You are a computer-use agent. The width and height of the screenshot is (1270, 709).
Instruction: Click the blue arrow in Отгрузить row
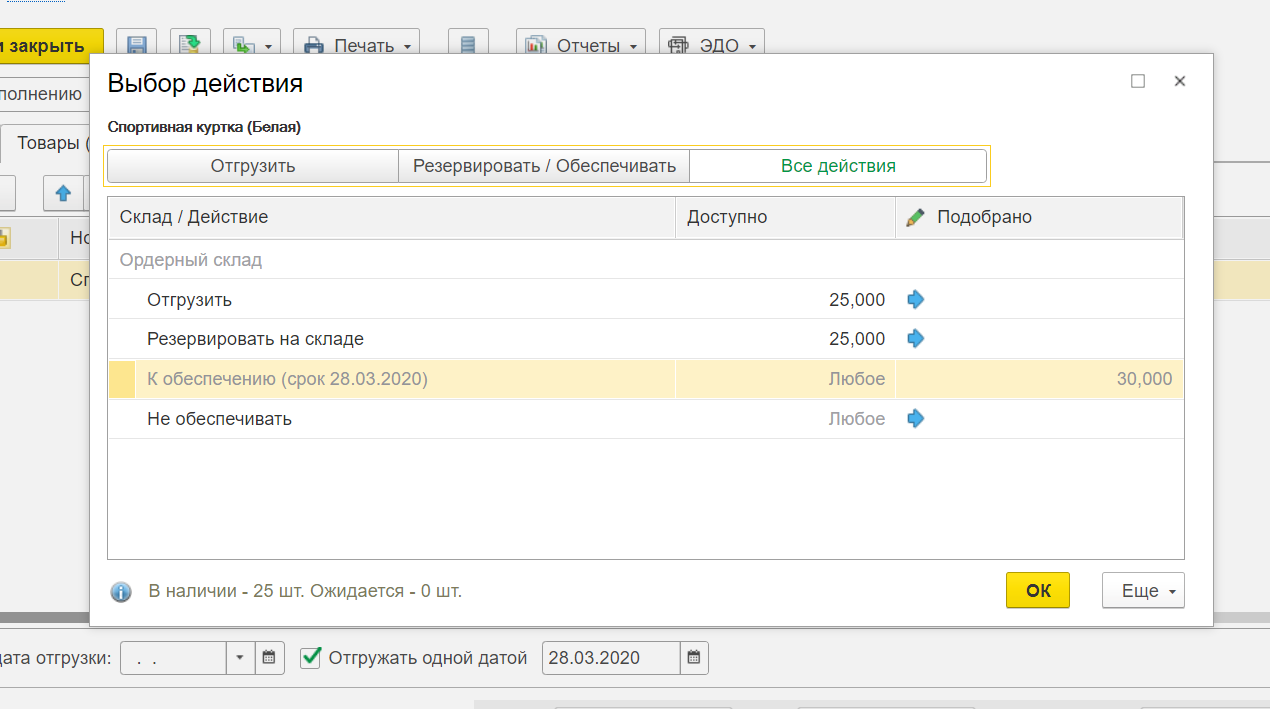(x=915, y=299)
